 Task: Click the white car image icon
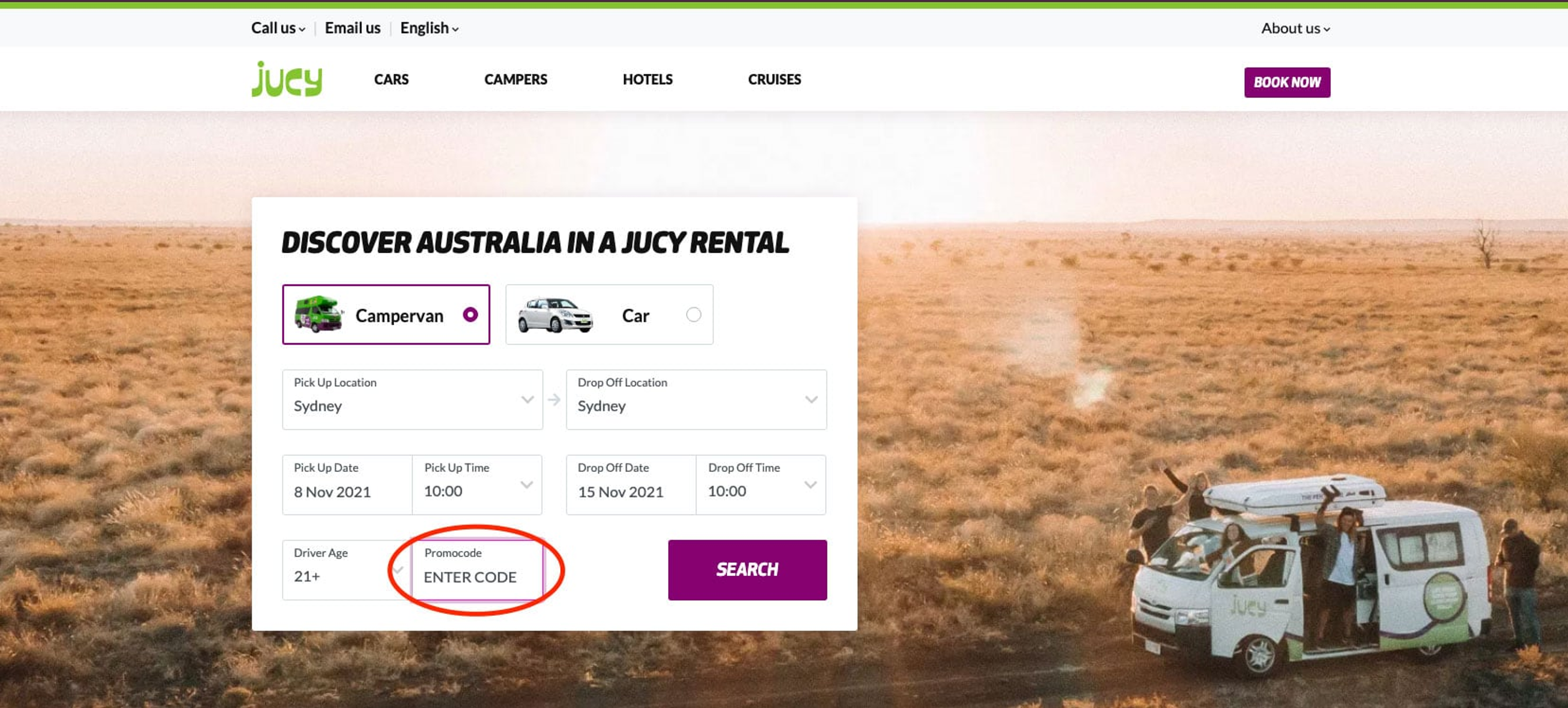(555, 315)
